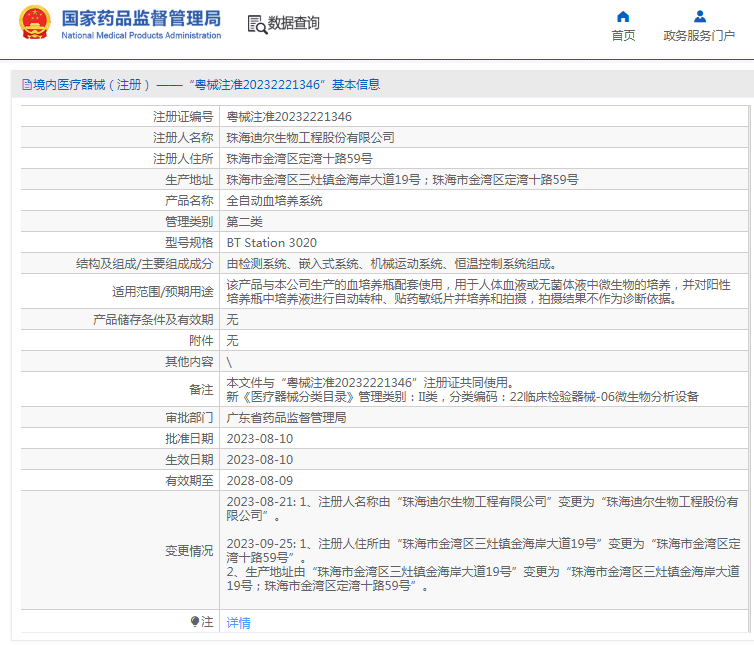The width and height of the screenshot is (754, 645).
Task: Click the 政务服务门户 label
Action: pyautogui.click(x=699, y=36)
